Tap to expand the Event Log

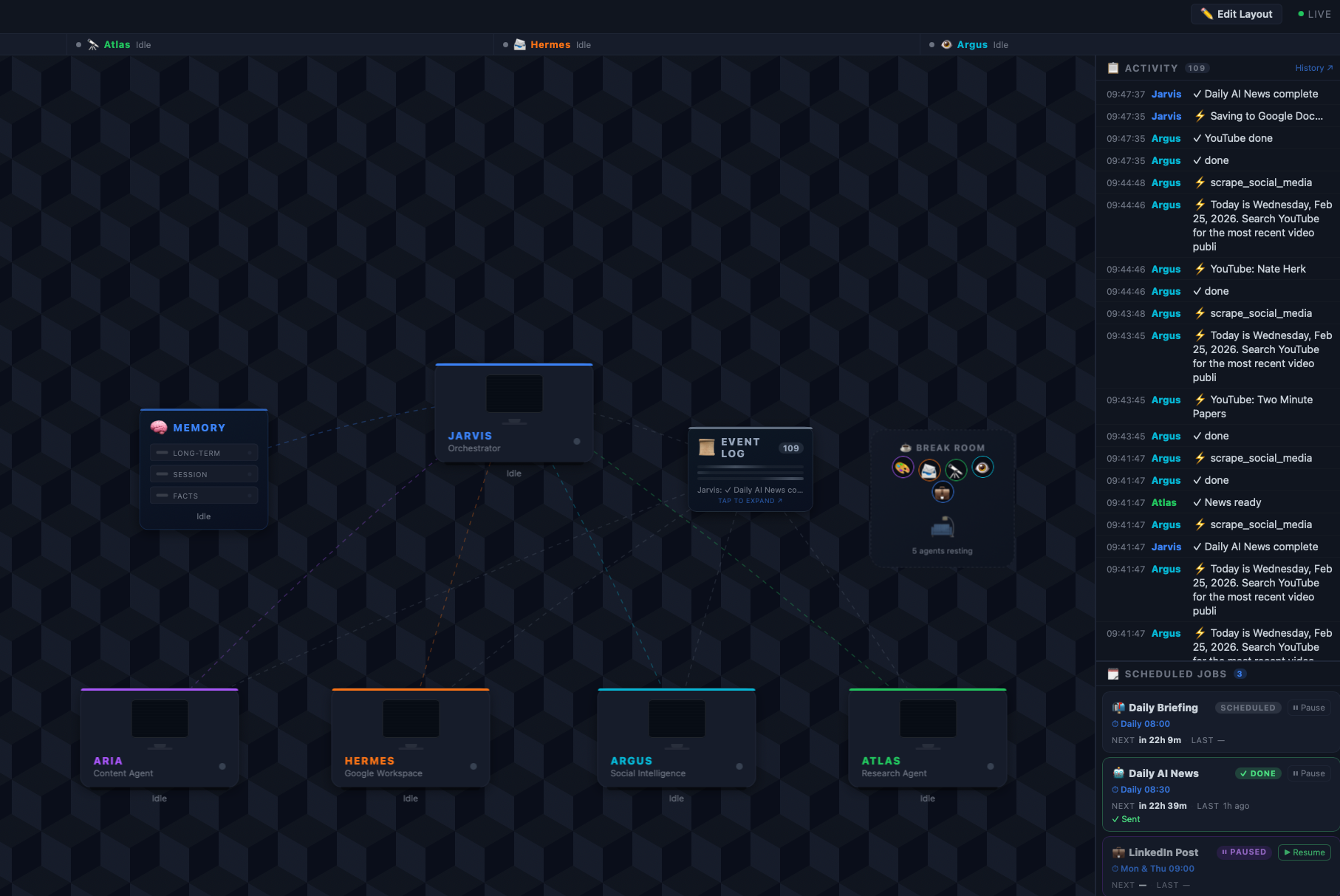click(748, 500)
